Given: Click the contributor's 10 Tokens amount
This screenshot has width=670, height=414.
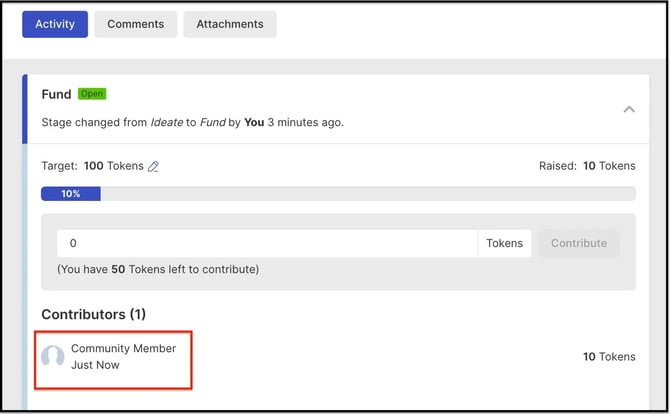Looking at the screenshot, I should 609,357.
